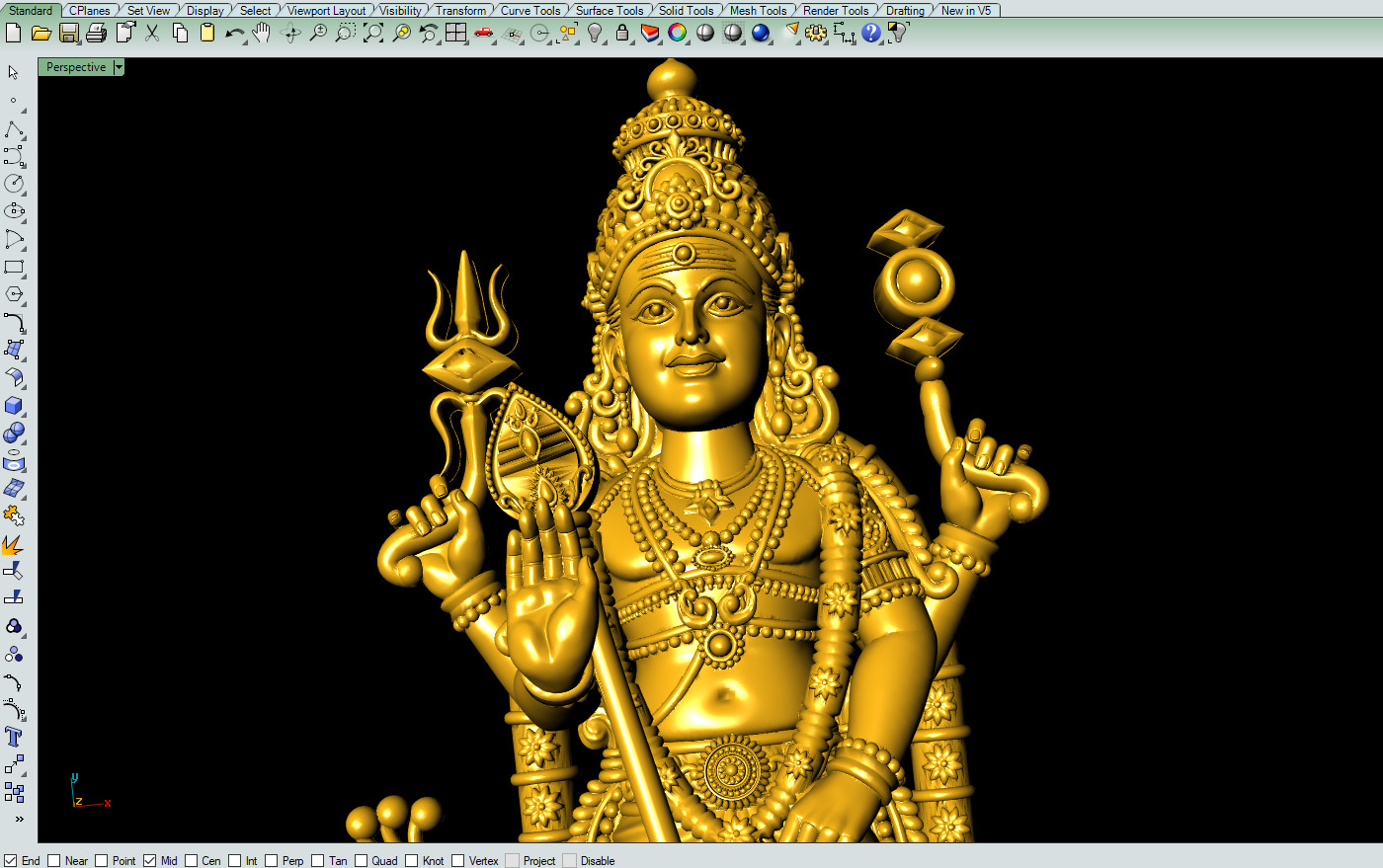Click the selection arrow pointer tool
The height and width of the screenshot is (868, 1383).
13,73
